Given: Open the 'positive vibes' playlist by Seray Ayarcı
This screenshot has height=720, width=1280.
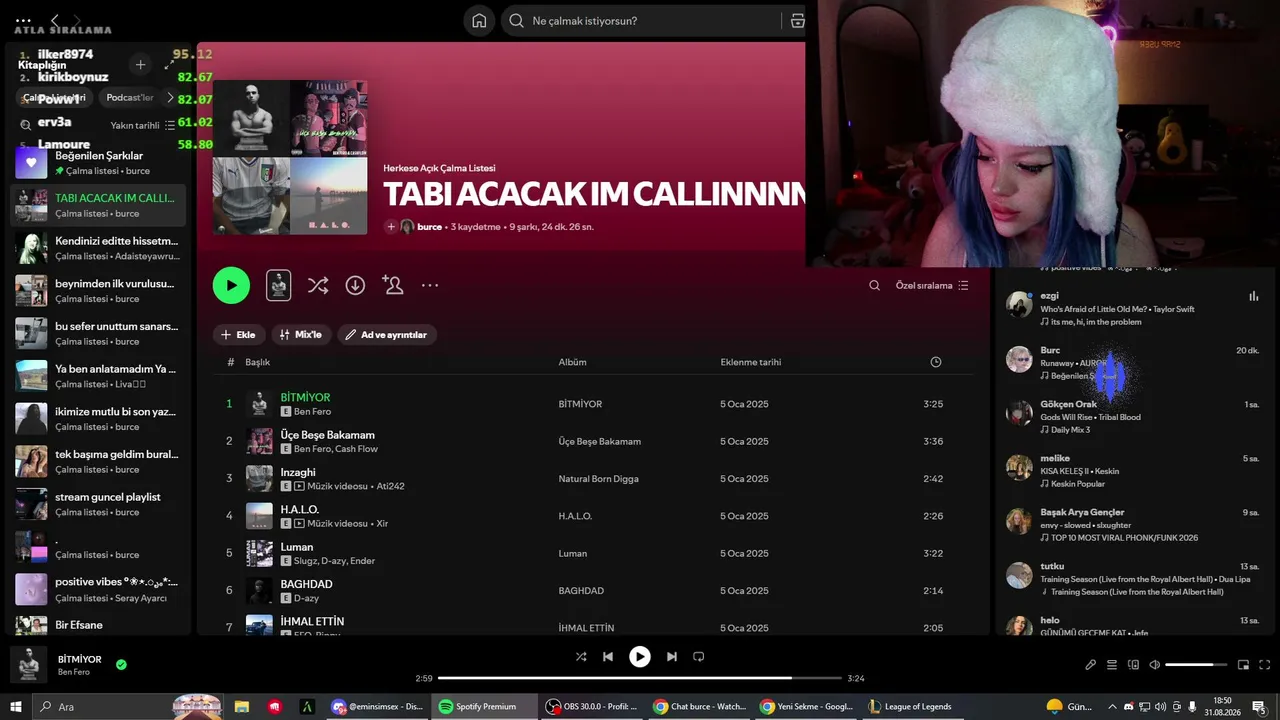Looking at the screenshot, I should coord(98,590).
